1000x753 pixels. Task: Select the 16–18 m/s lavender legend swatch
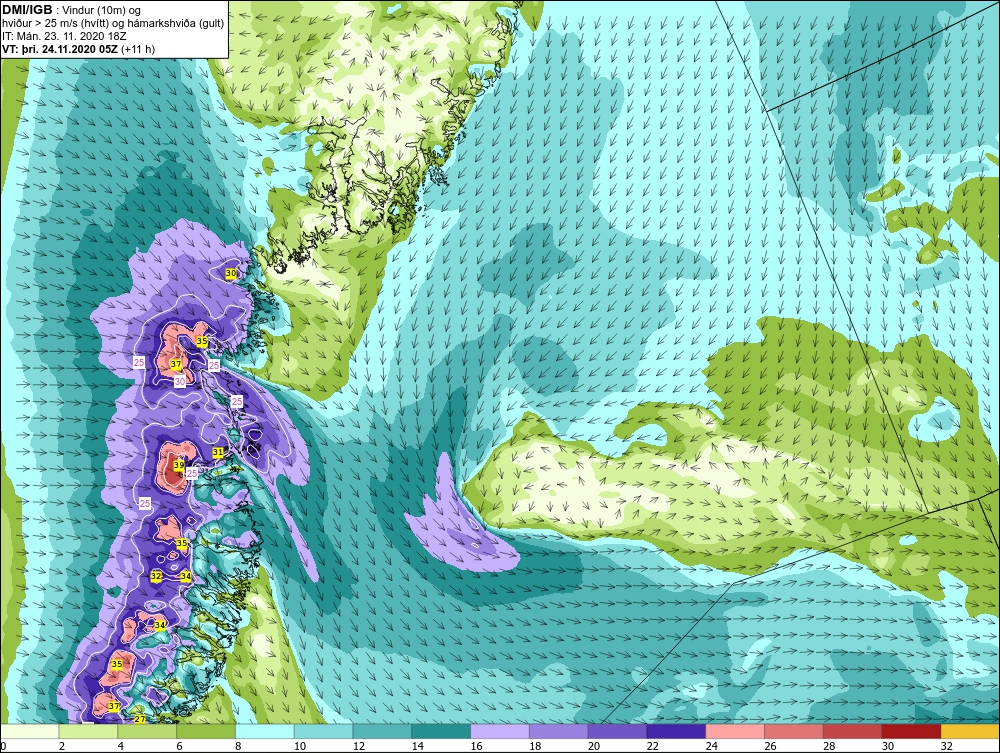(x=500, y=731)
